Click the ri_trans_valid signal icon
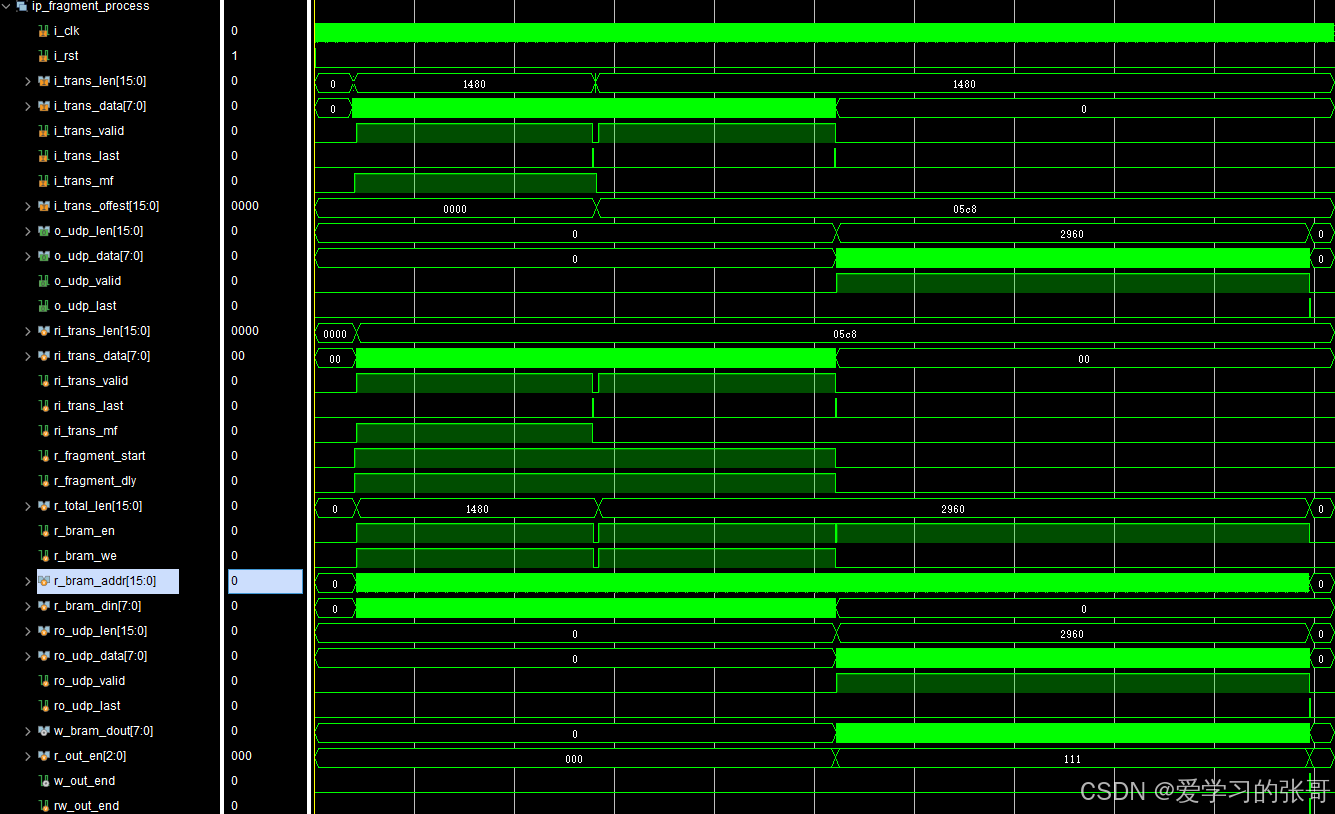The height and width of the screenshot is (814, 1335). click(44, 381)
